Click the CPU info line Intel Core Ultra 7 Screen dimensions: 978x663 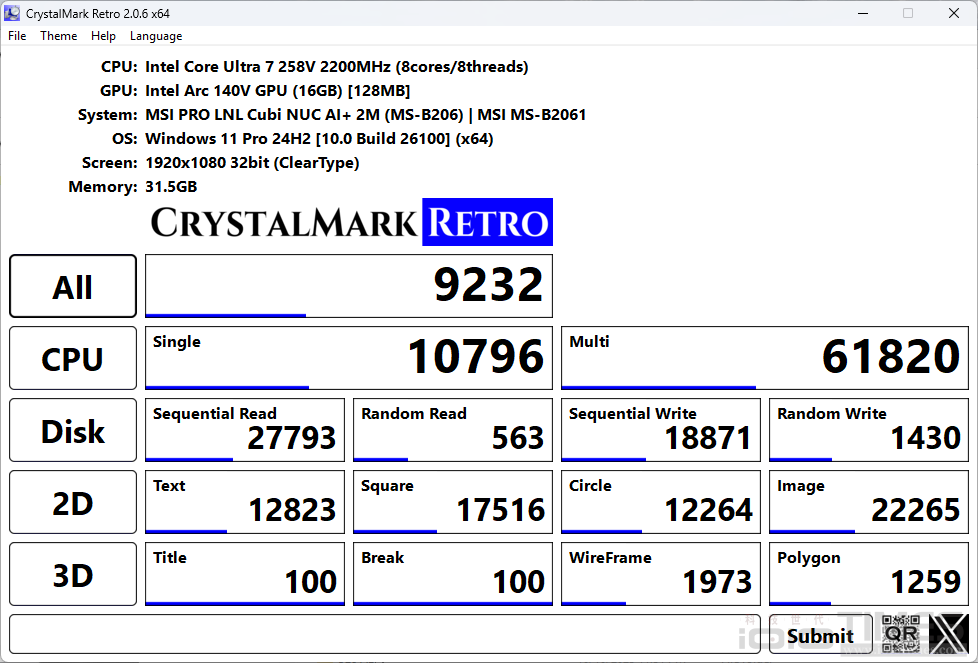point(337,67)
